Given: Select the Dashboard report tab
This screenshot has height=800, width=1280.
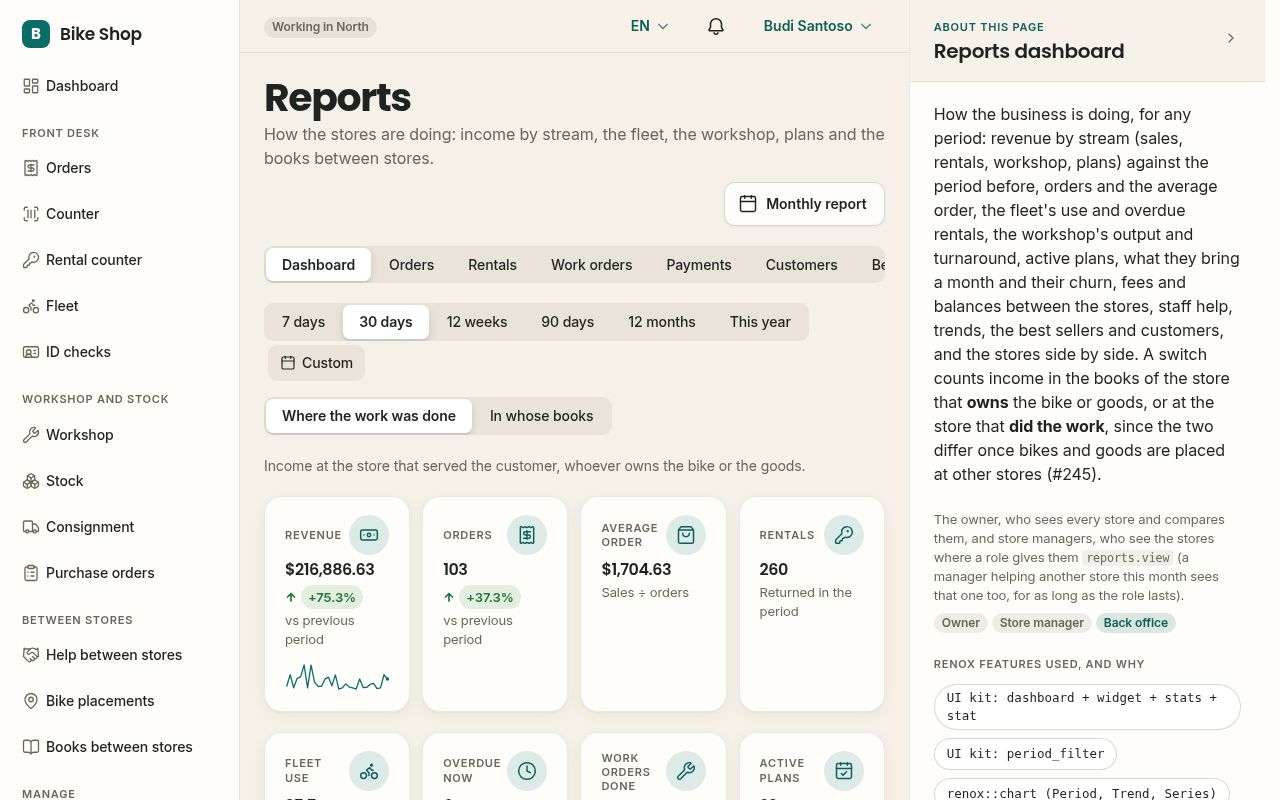Looking at the screenshot, I should [x=318, y=265].
